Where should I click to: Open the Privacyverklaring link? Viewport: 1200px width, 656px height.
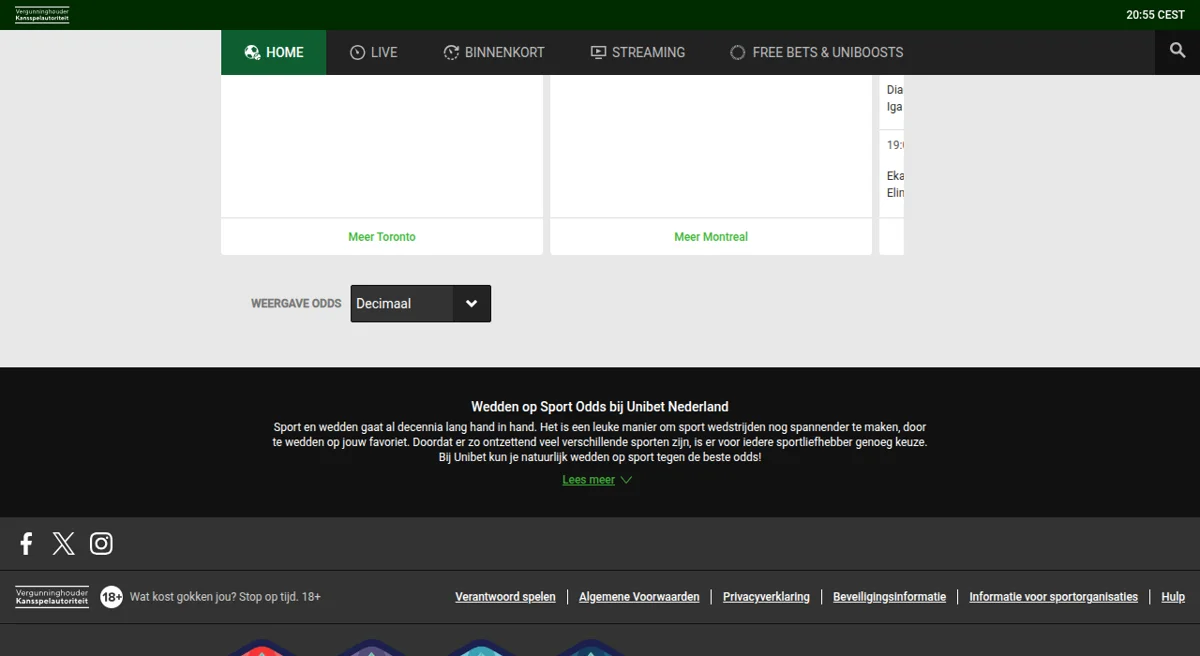(x=766, y=597)
